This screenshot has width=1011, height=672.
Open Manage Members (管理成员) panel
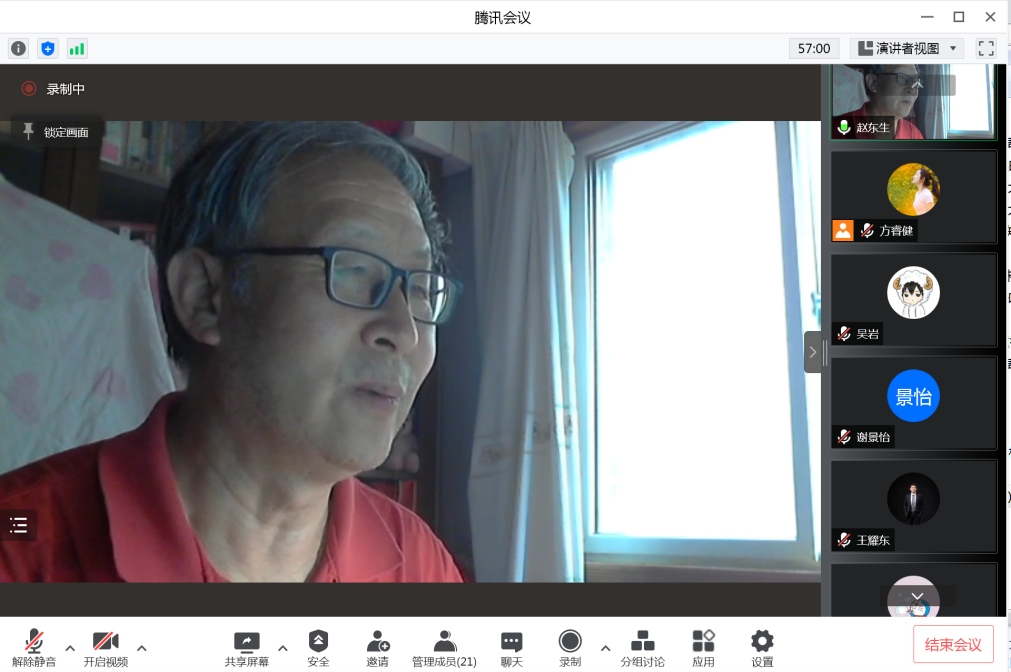point(444,647)
